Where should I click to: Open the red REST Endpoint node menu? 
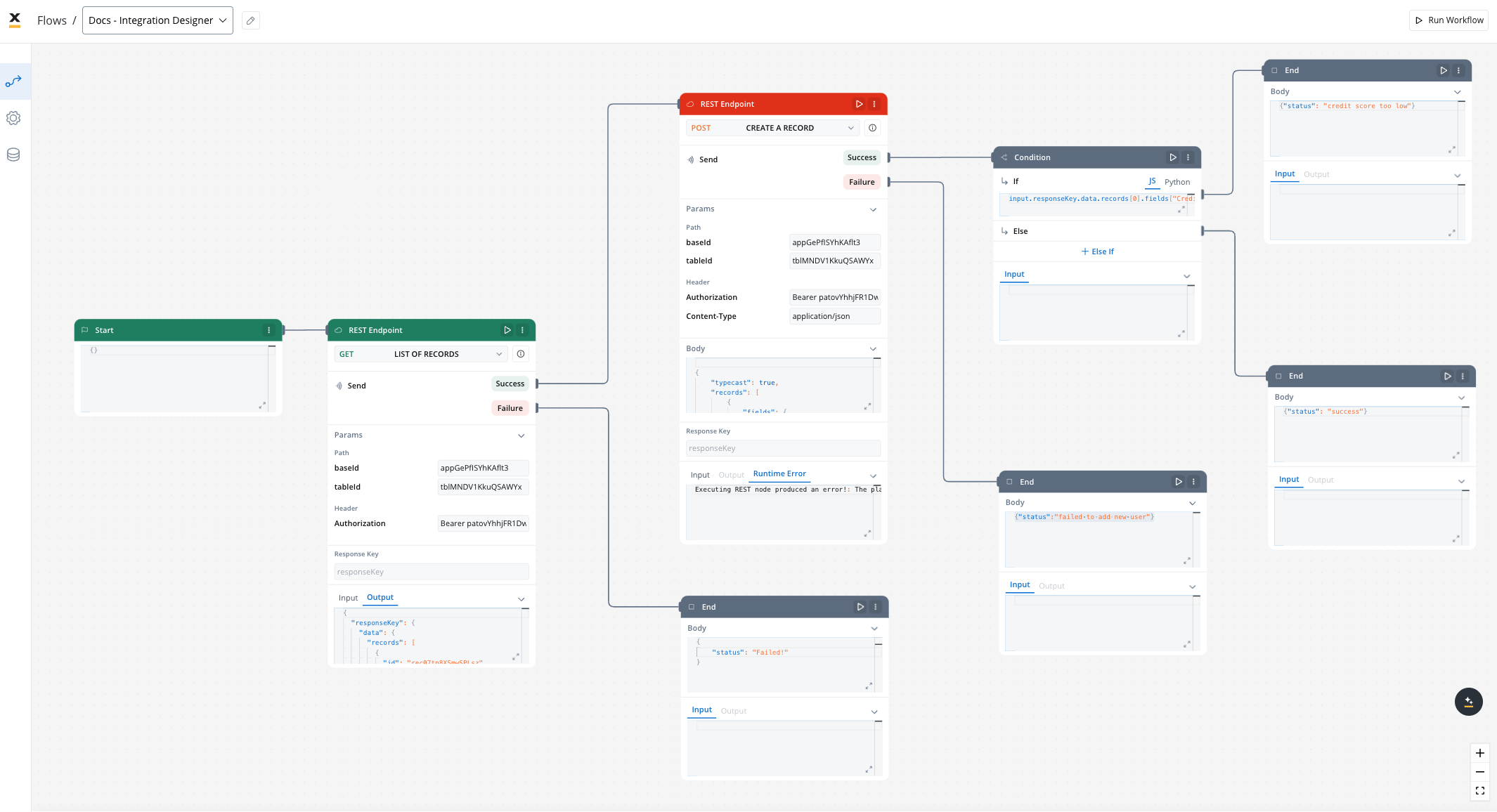(874, 104)
